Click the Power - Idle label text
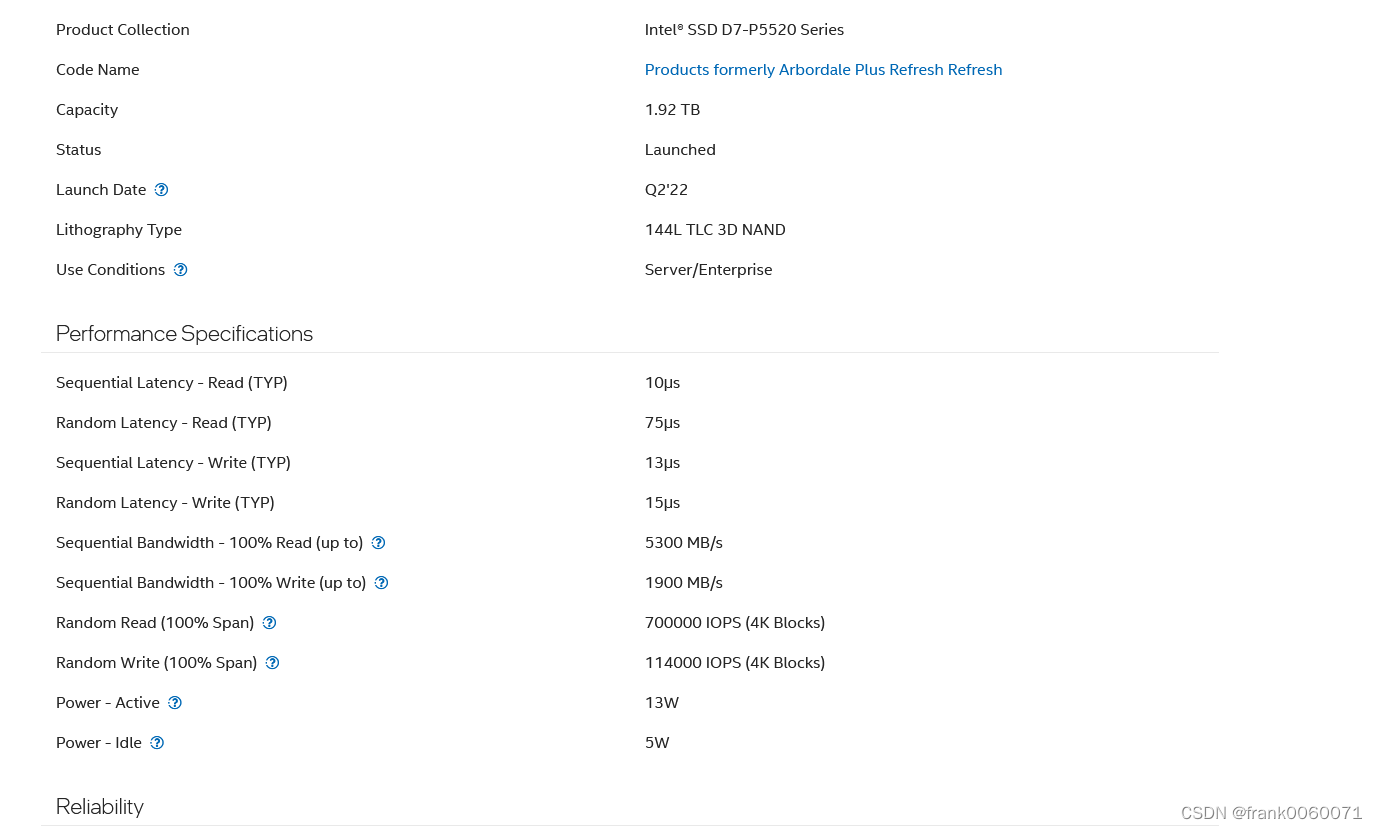This screenshot has height=829, width=1377. tap(99, 743)
